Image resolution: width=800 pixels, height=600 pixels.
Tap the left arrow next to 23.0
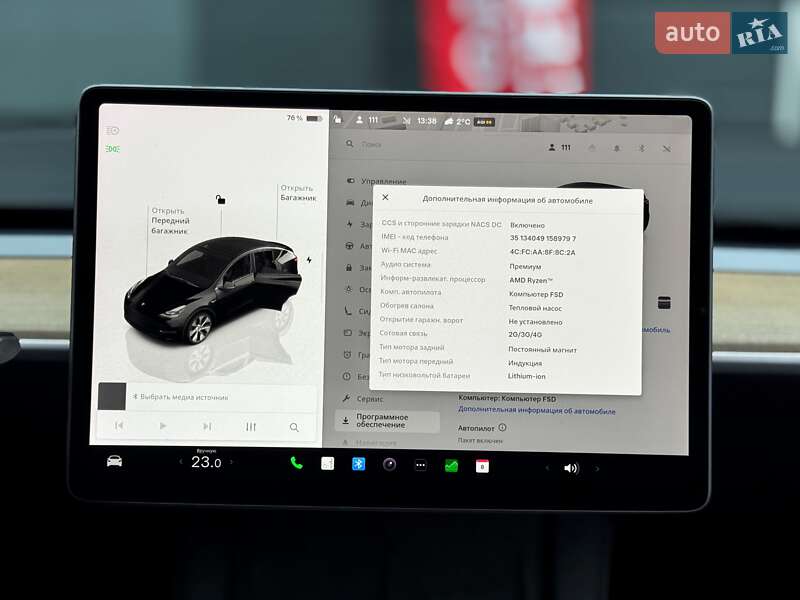181,463
